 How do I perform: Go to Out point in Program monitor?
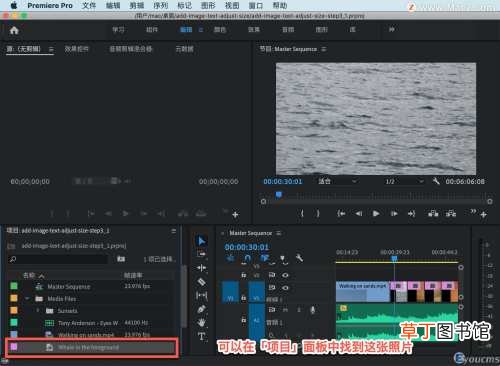412,214
